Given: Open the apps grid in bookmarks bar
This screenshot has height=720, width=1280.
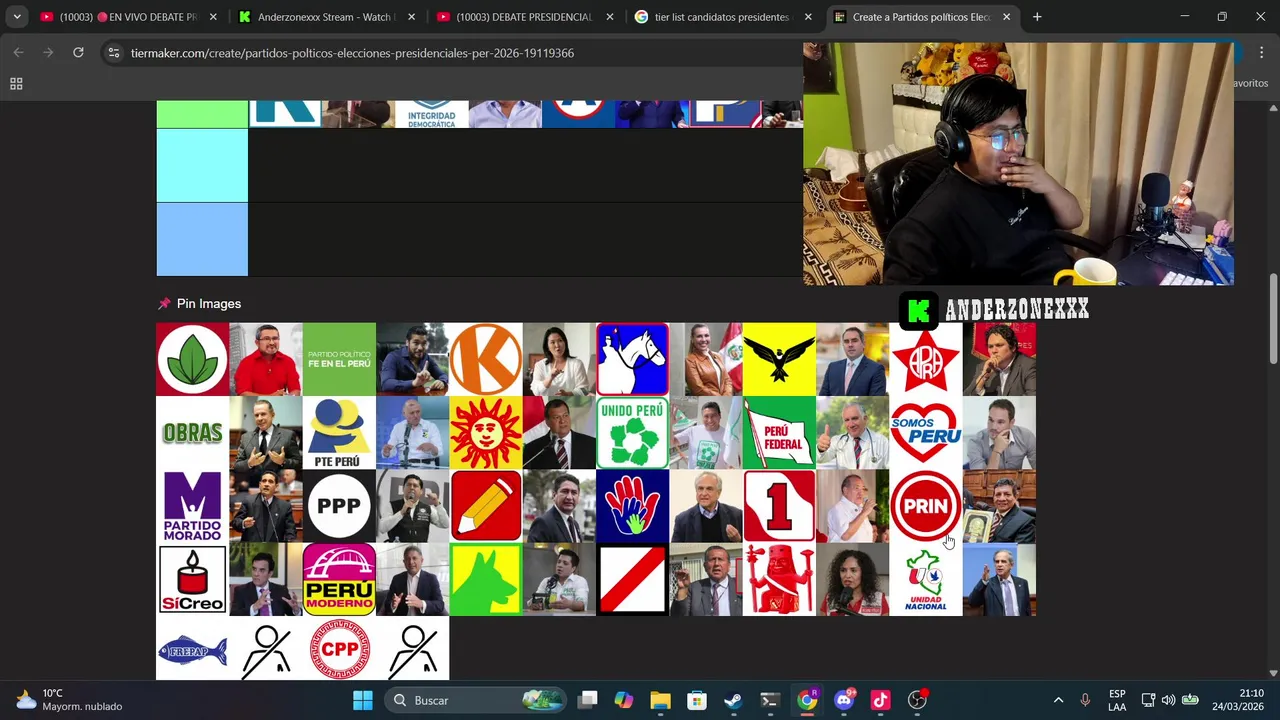Looking at the screenshot, I should coord(16,84).
